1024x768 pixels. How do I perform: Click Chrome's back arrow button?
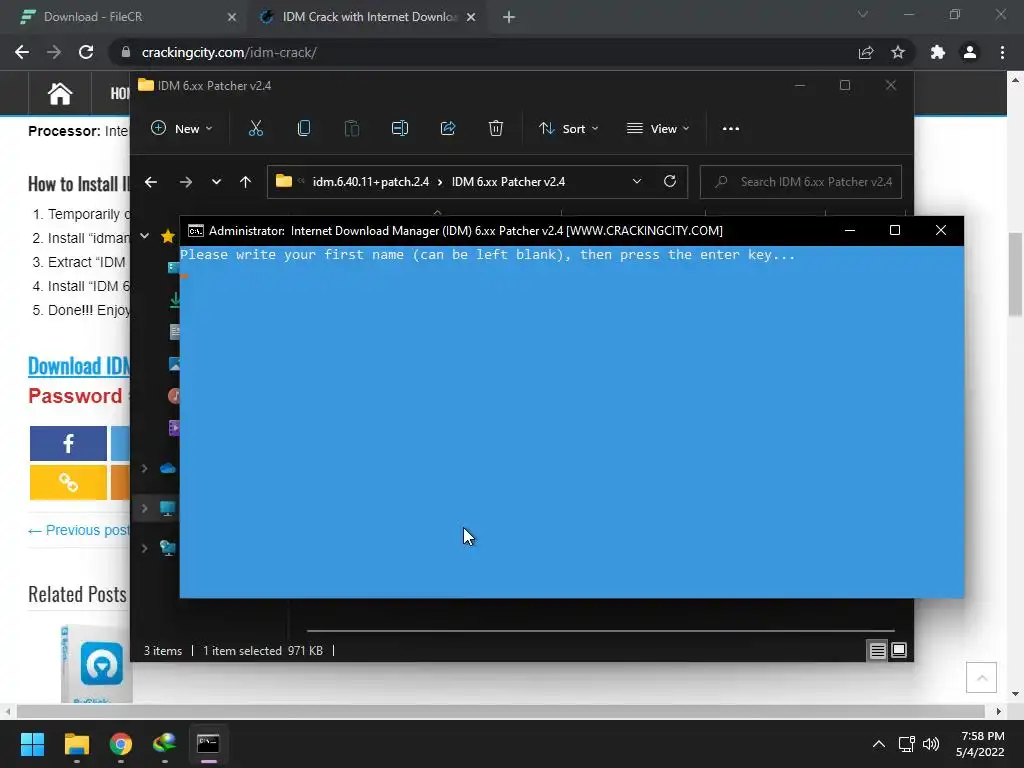22,52
